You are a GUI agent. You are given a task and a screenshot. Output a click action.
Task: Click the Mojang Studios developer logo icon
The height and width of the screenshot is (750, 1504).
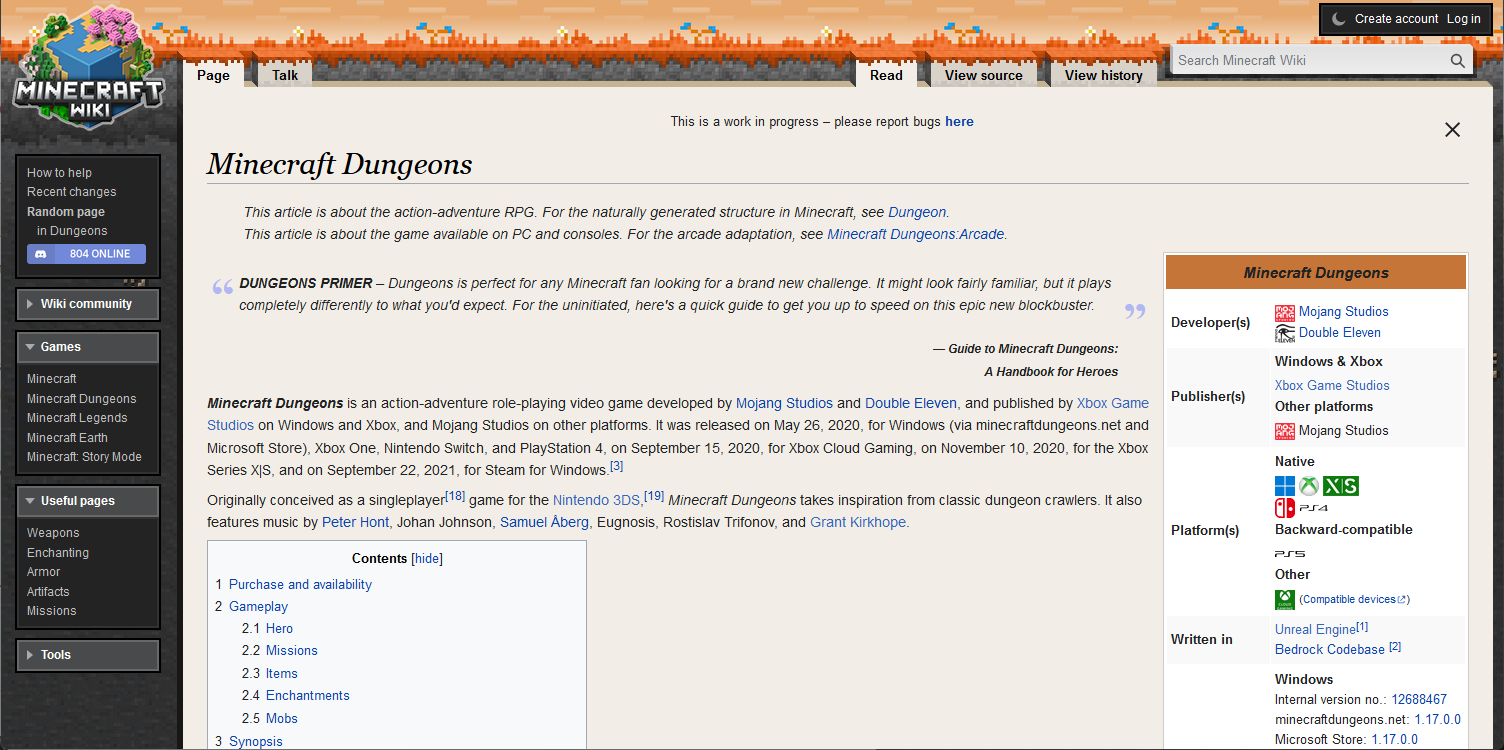[1285, 312]
